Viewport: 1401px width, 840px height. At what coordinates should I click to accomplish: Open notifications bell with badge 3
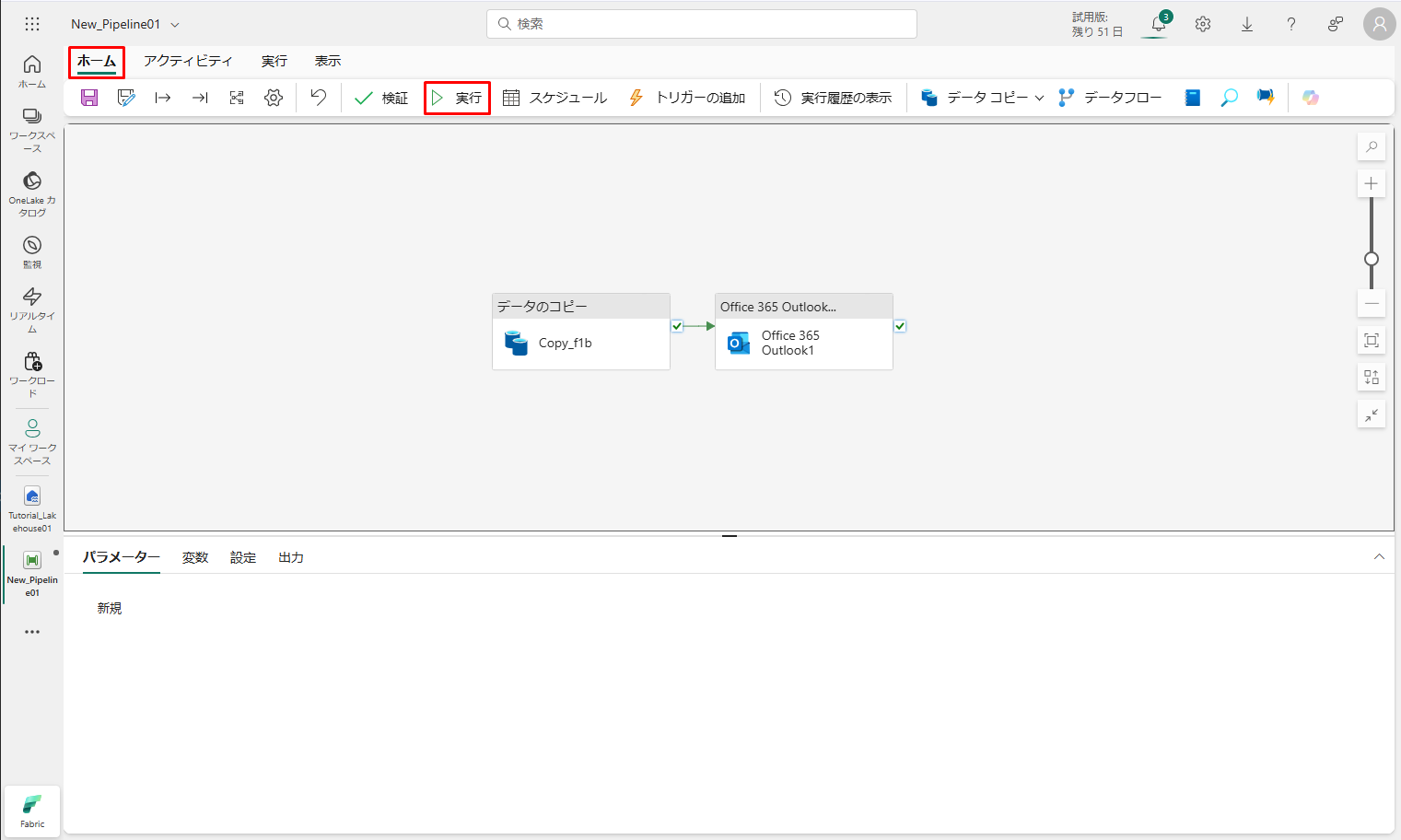pos(1159,24)
